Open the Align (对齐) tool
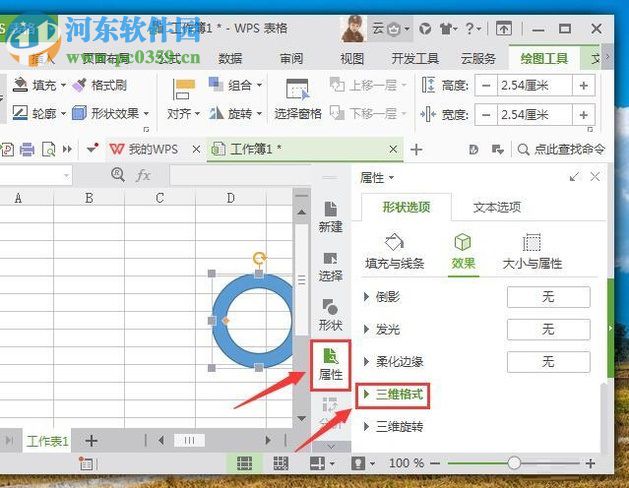629x488 pixels. pos(183,100)
